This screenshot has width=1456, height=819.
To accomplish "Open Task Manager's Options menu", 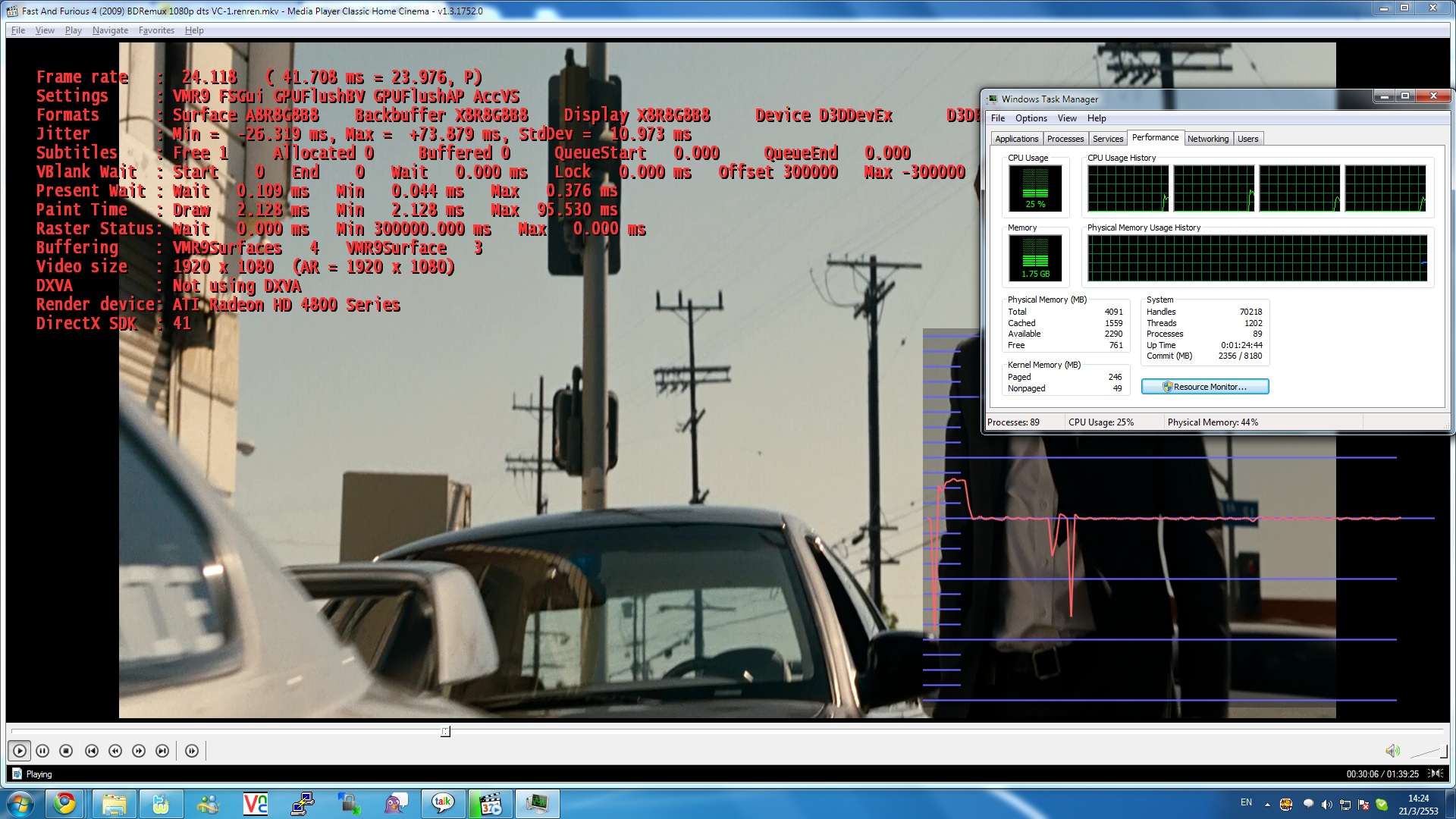I will (x=1031, y=118).
